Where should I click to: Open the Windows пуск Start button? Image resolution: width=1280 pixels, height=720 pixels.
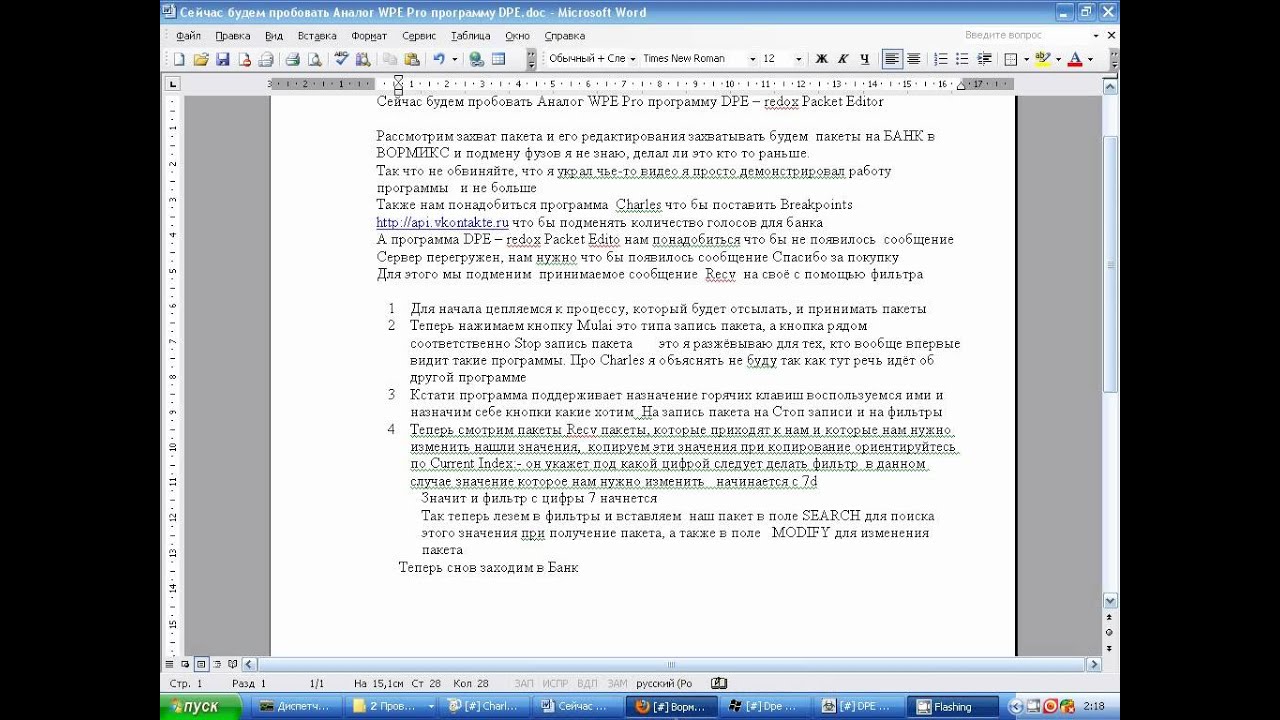tap(200, 706)
